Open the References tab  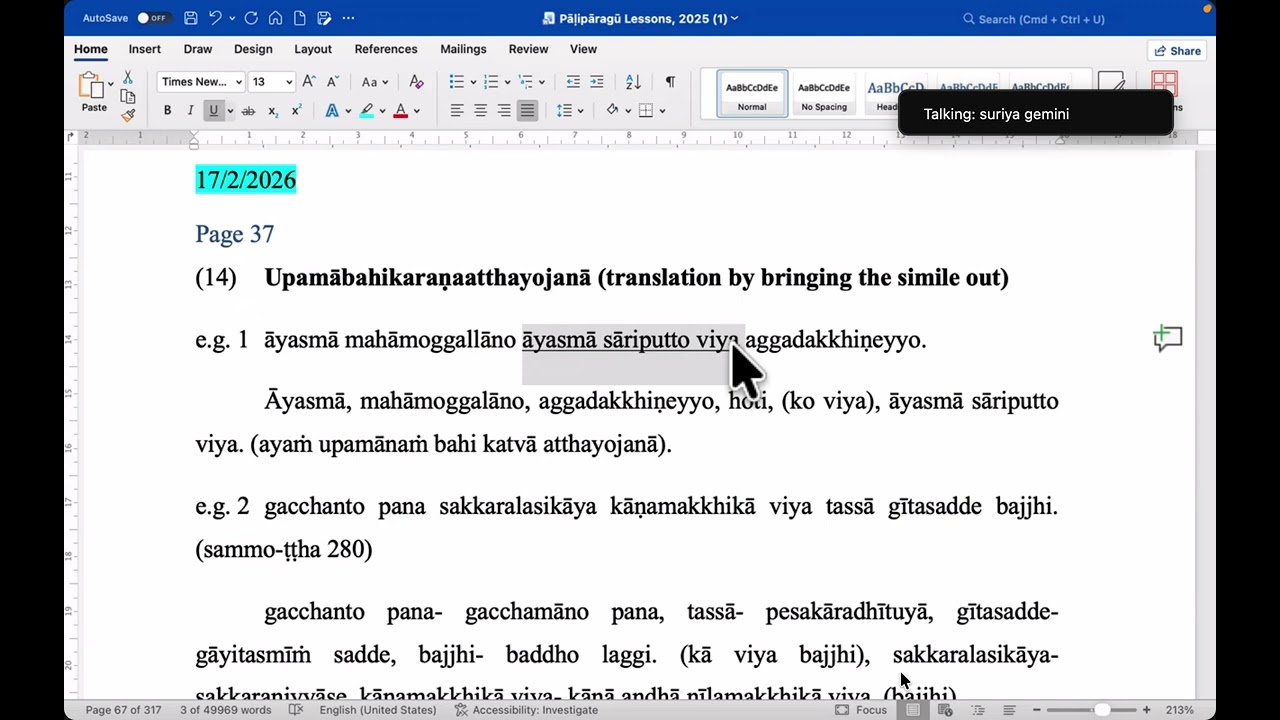point(386,49)
